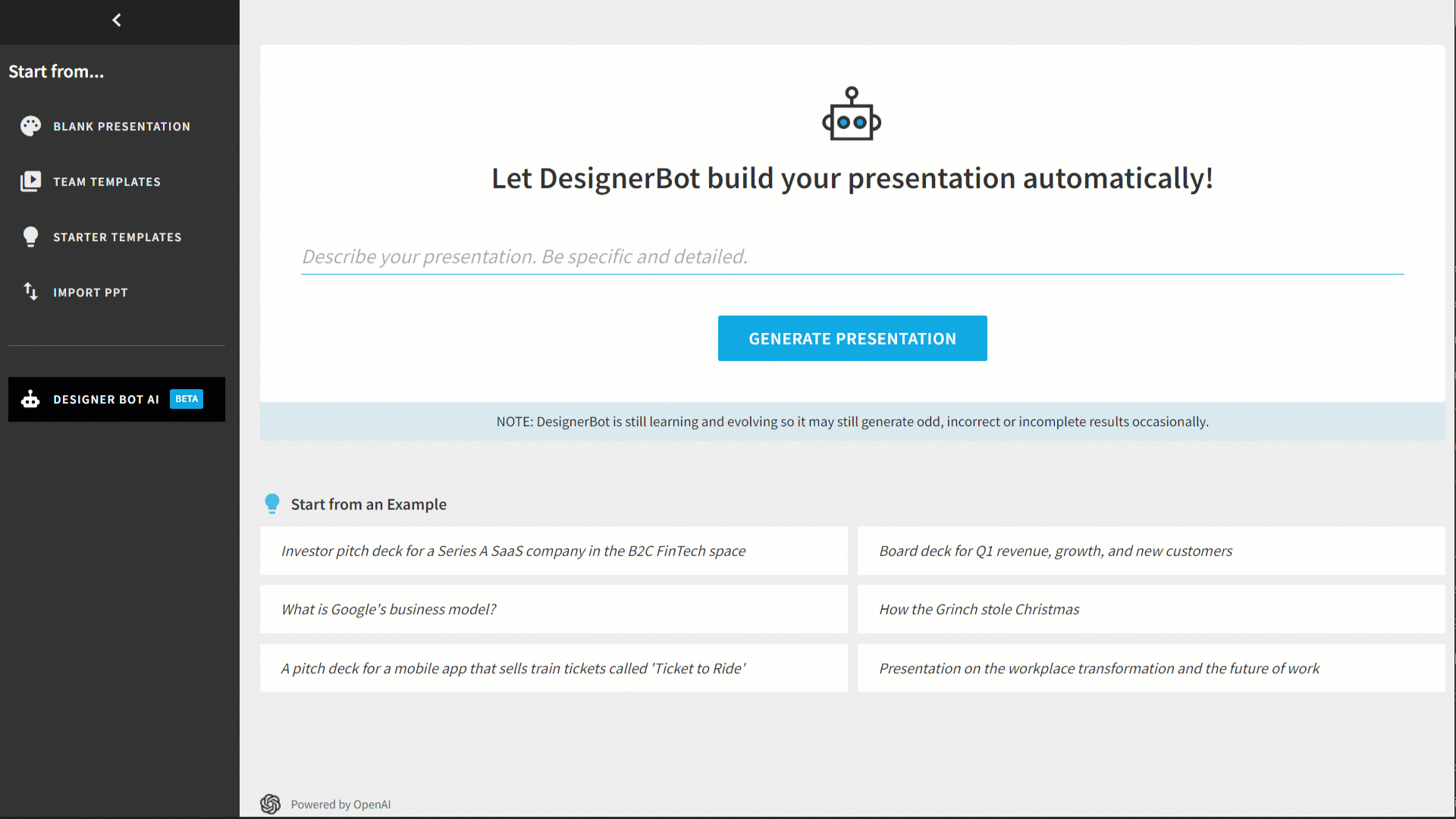Click the BETA badge

[187, 399]
